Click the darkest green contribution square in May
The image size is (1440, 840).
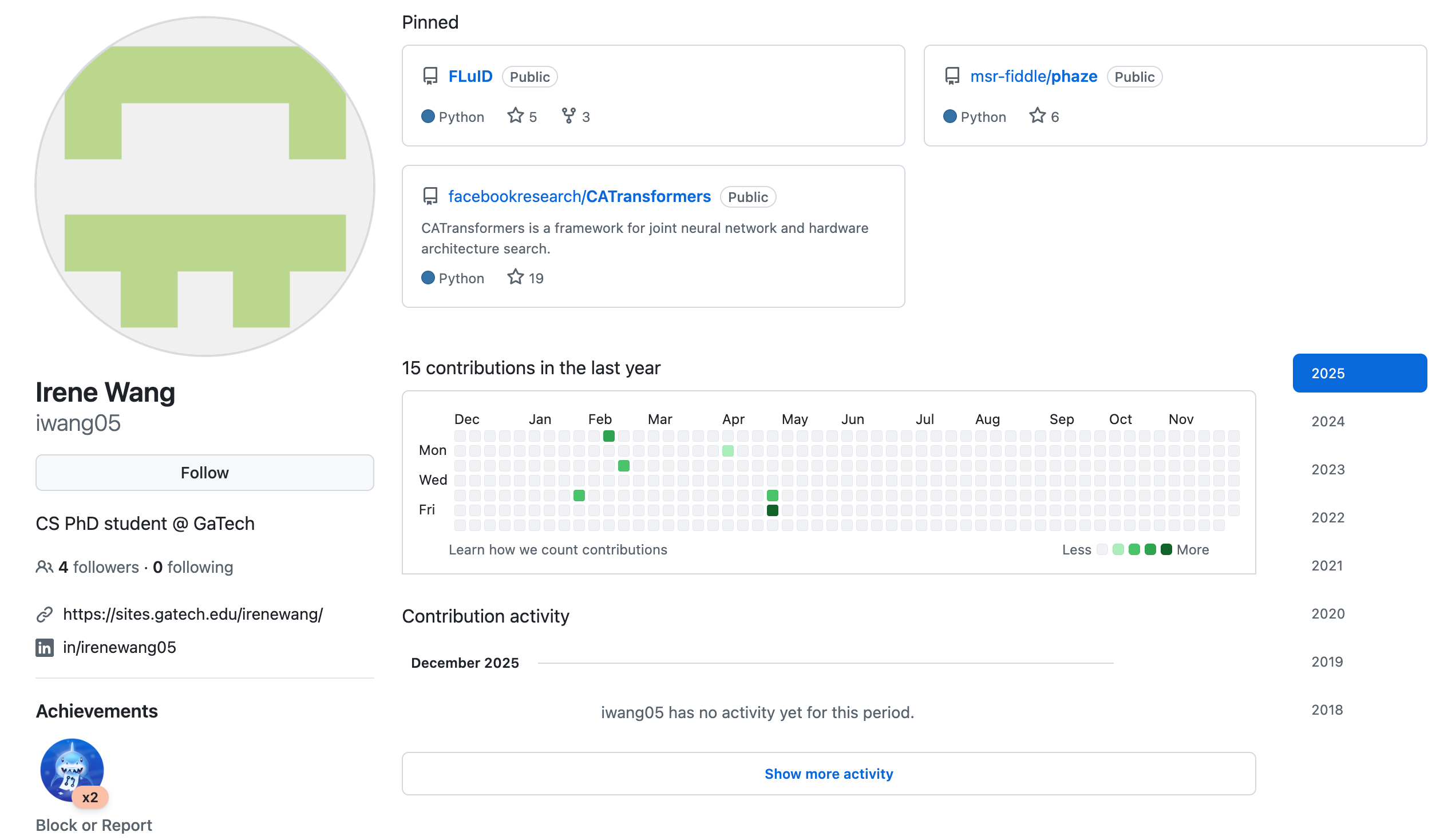click(772, 510)
